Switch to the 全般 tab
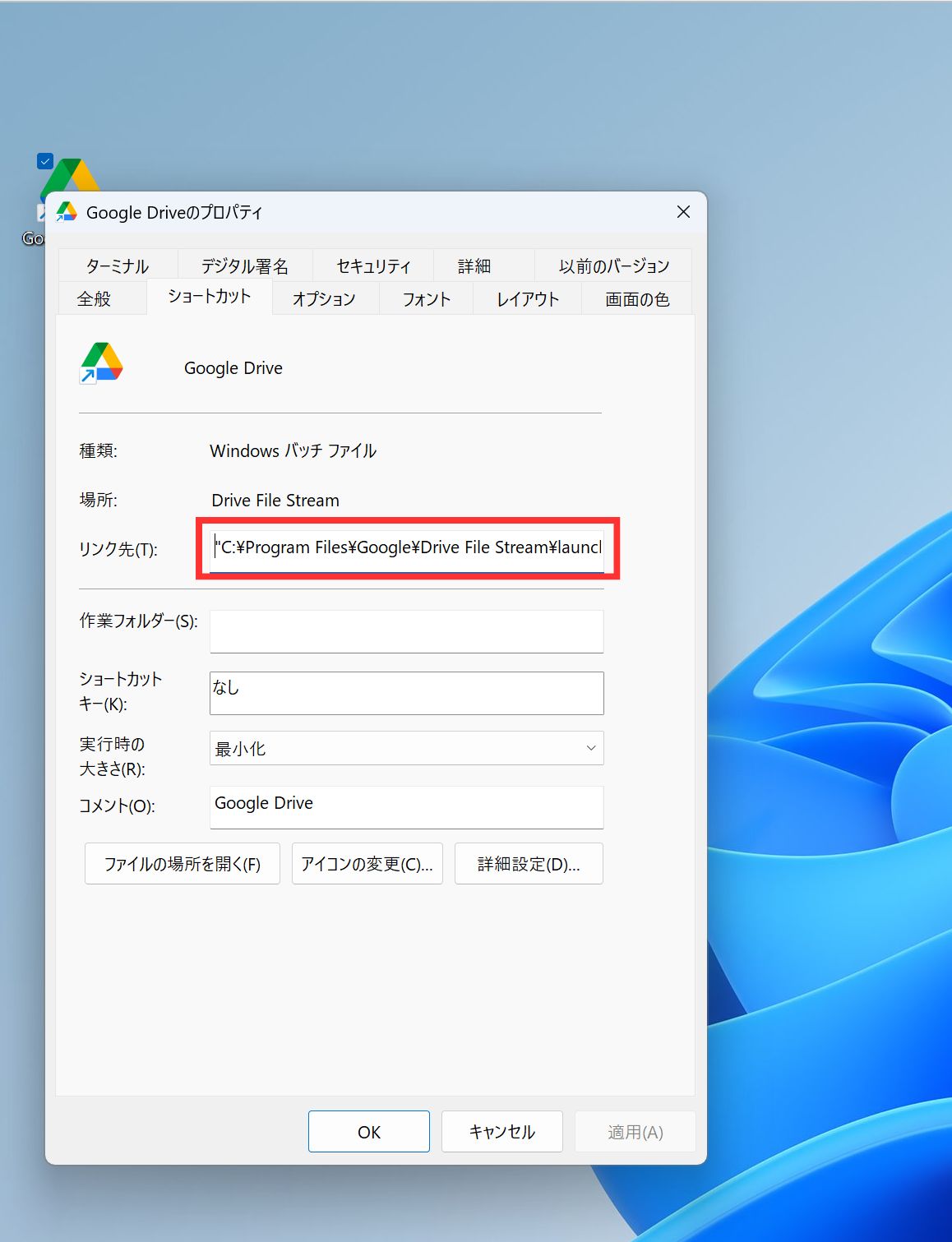The height and width of the screenshot is (1242, 952). (100, 298)
